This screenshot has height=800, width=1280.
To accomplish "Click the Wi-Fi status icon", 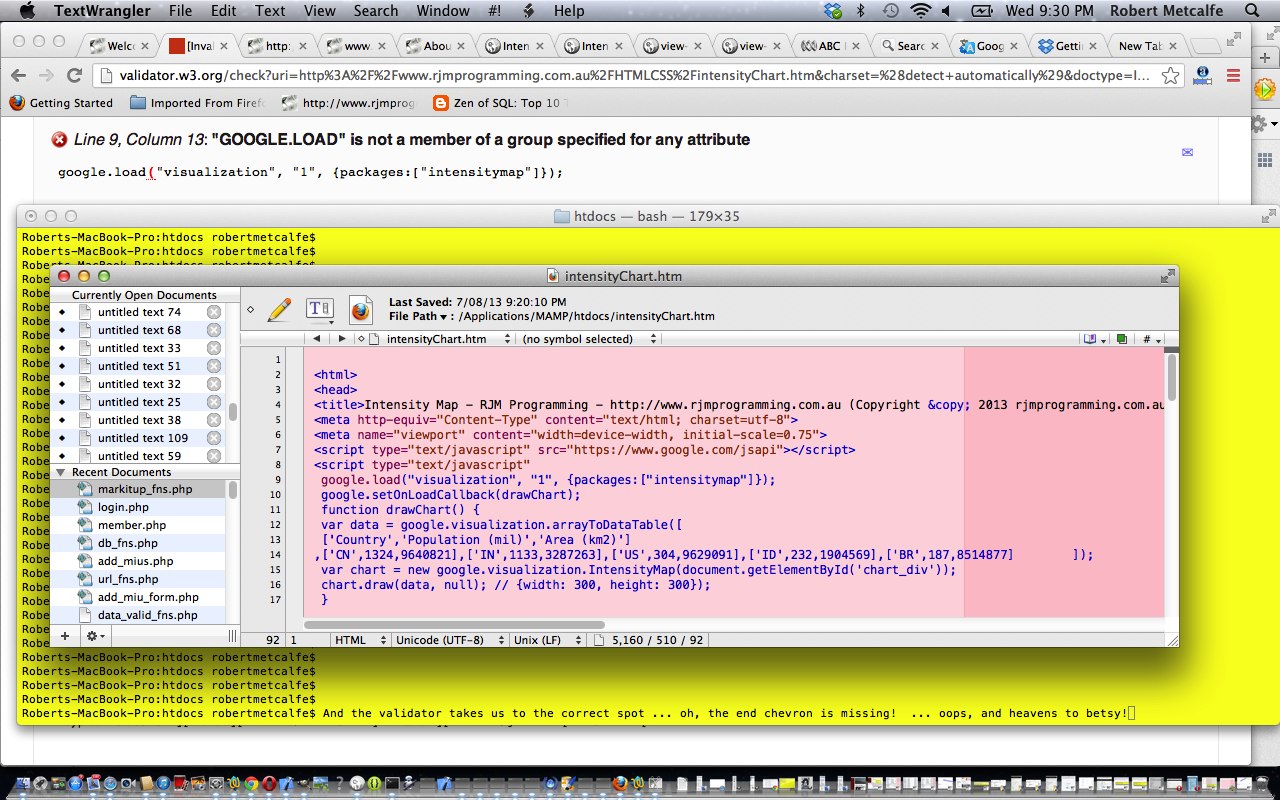I will [920, 11].
